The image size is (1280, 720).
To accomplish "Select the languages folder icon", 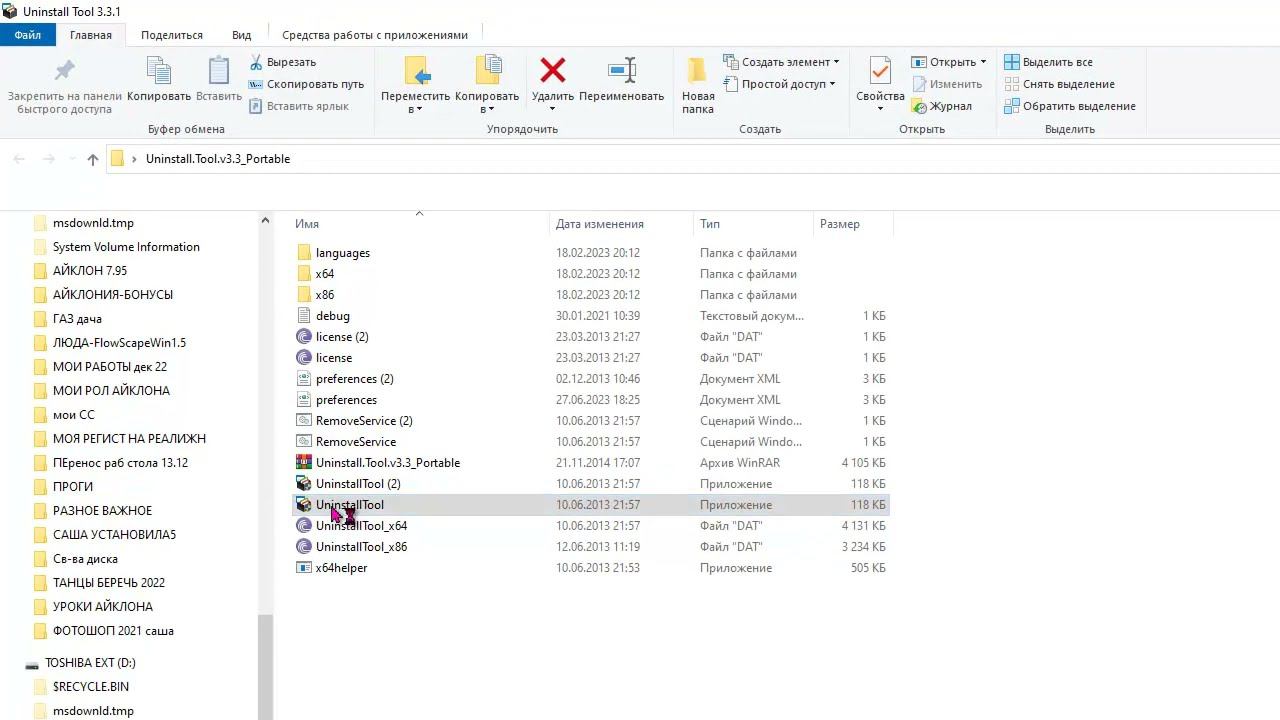I will pyautogui.click(x=304, y=253).
